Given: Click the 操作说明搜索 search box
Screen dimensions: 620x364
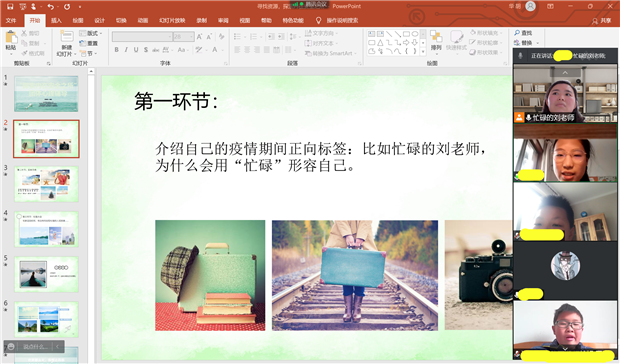Looking at the screenshot, I should click(337, 21).
